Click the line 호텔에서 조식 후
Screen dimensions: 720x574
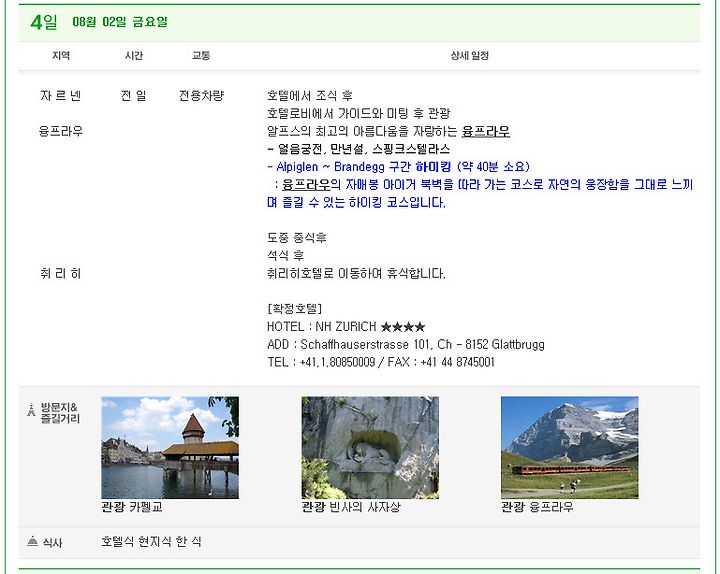(x=310, y=96)
